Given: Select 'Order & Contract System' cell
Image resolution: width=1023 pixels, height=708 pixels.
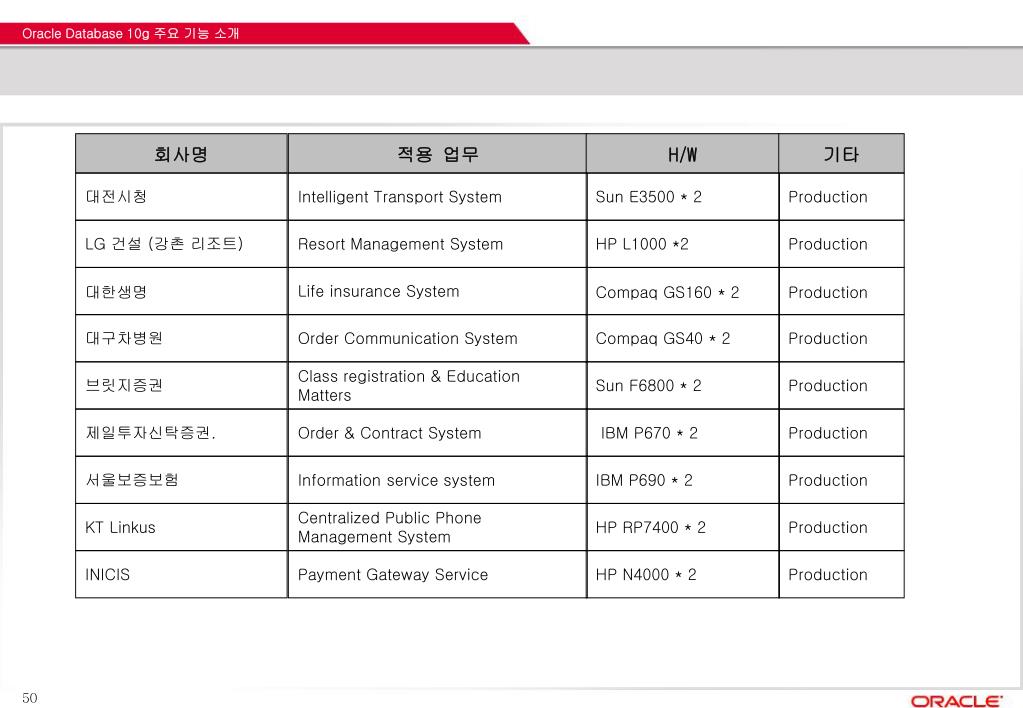Looking at the screenshot, I should tap(437, 433).
